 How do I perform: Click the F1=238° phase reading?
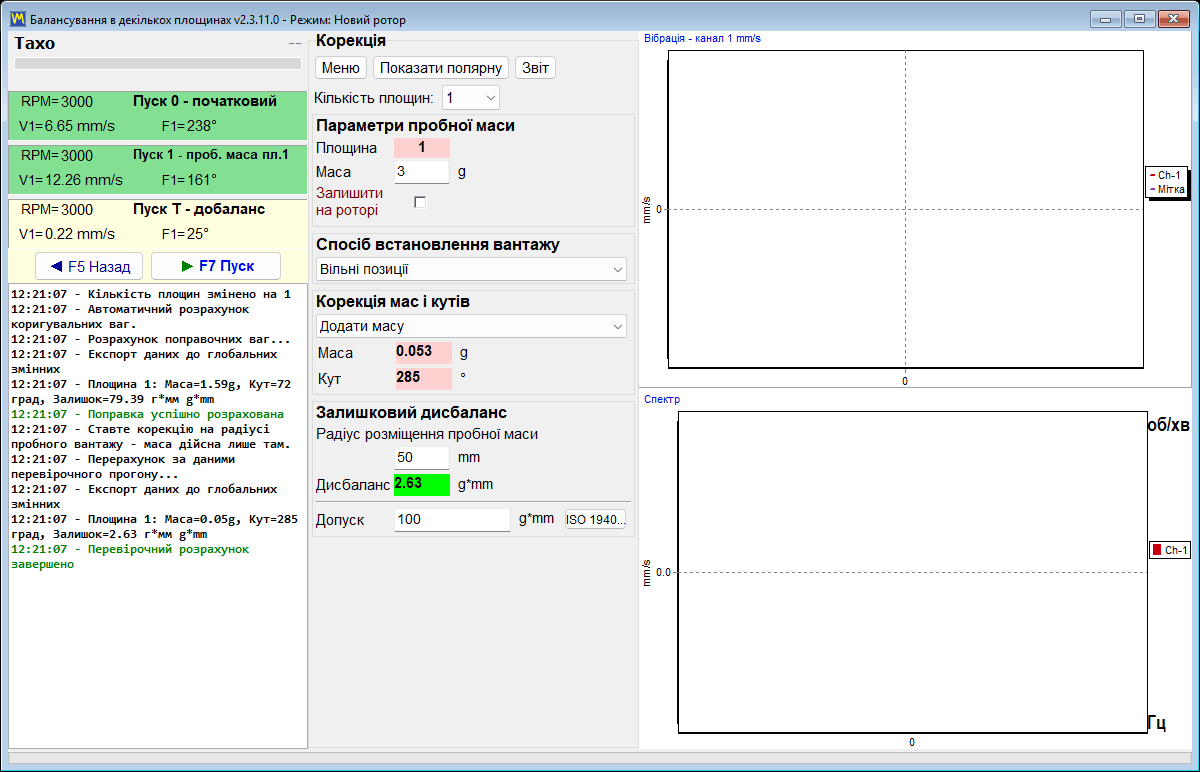[189, 126]
